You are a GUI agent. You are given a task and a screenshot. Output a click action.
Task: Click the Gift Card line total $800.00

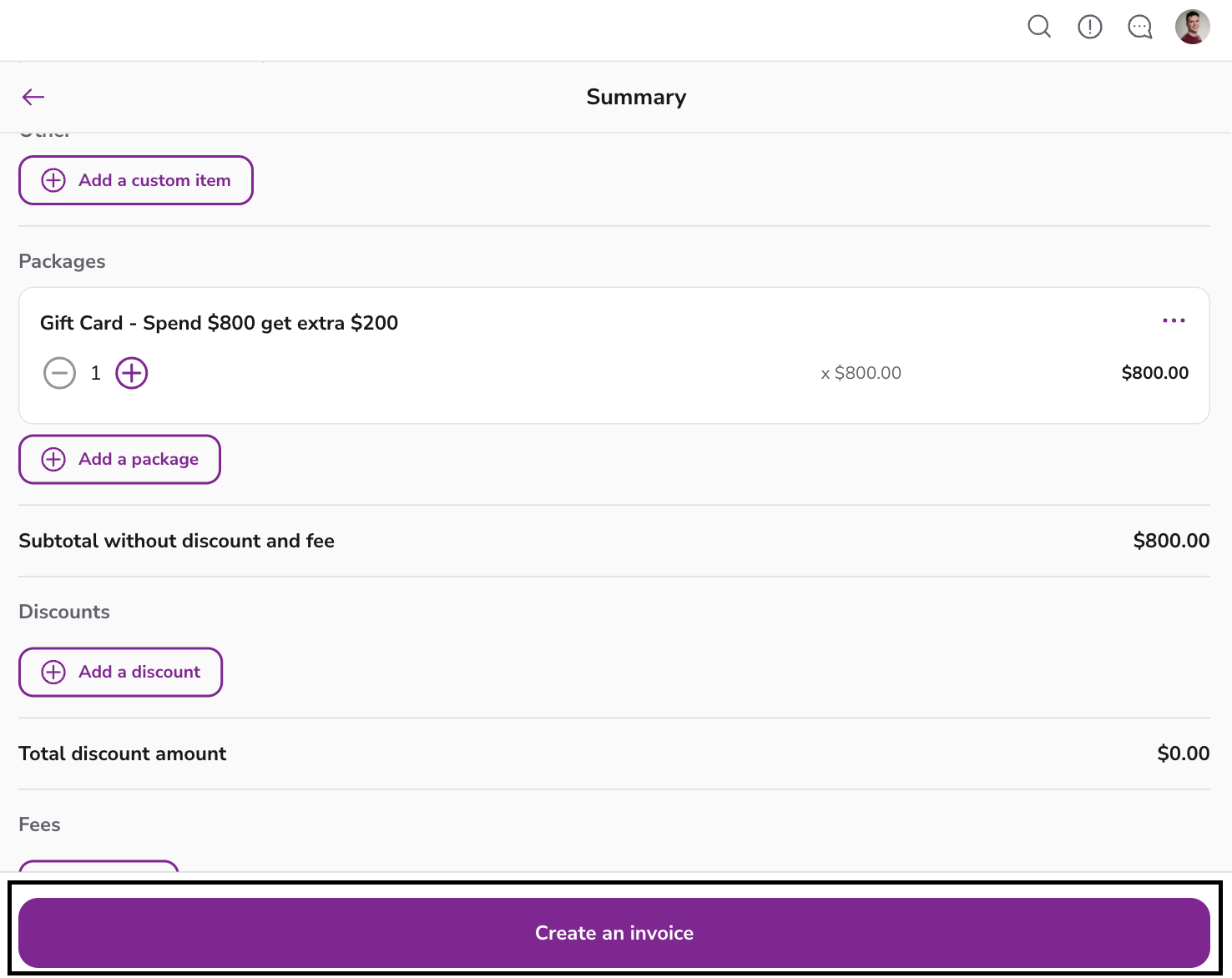tap(1154, 373)
